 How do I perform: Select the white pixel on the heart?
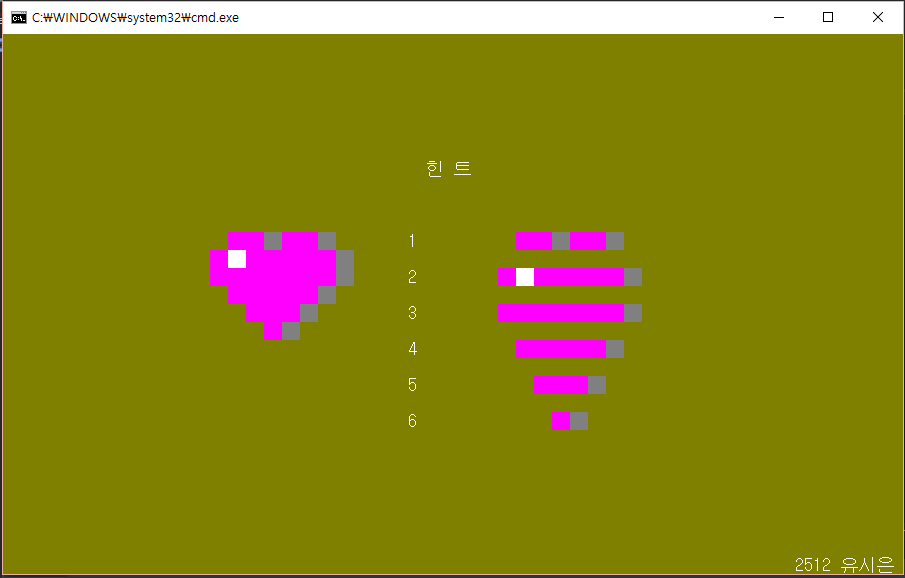236,259
